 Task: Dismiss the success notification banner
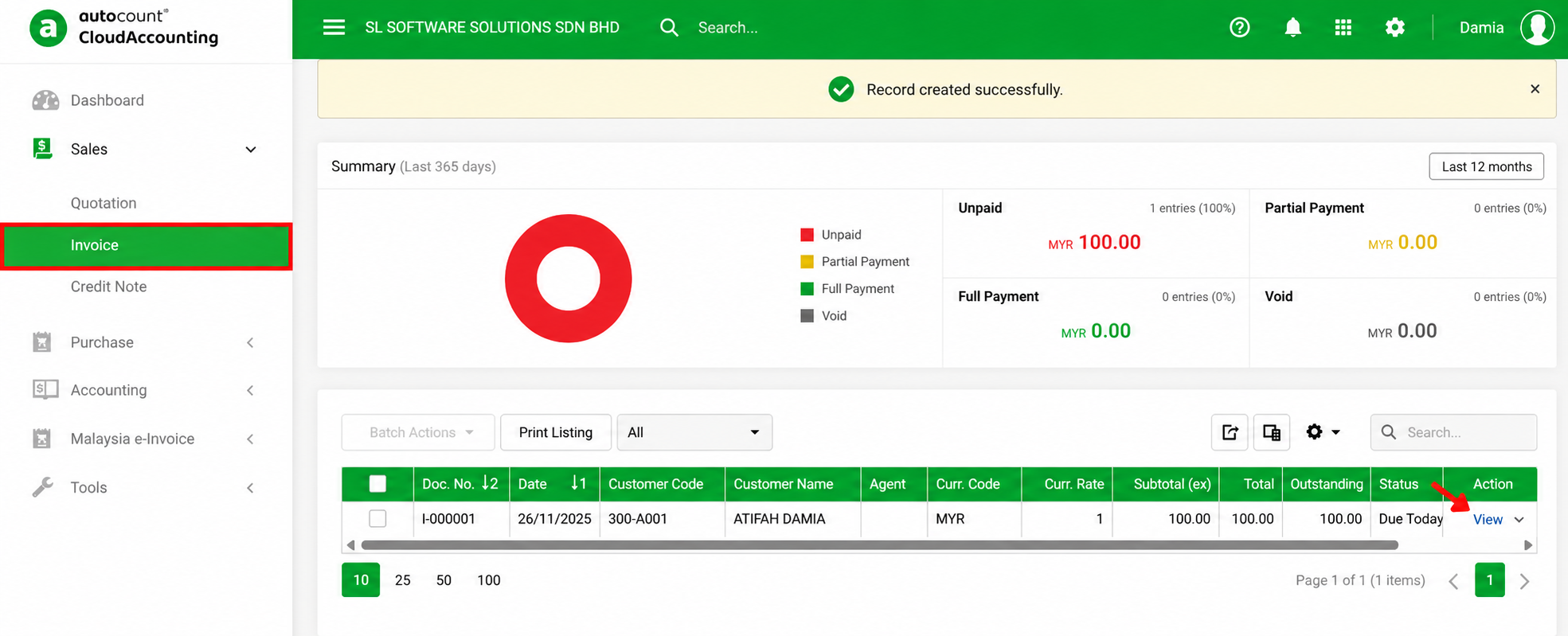pyautogui.click(x=1535, y=89)
